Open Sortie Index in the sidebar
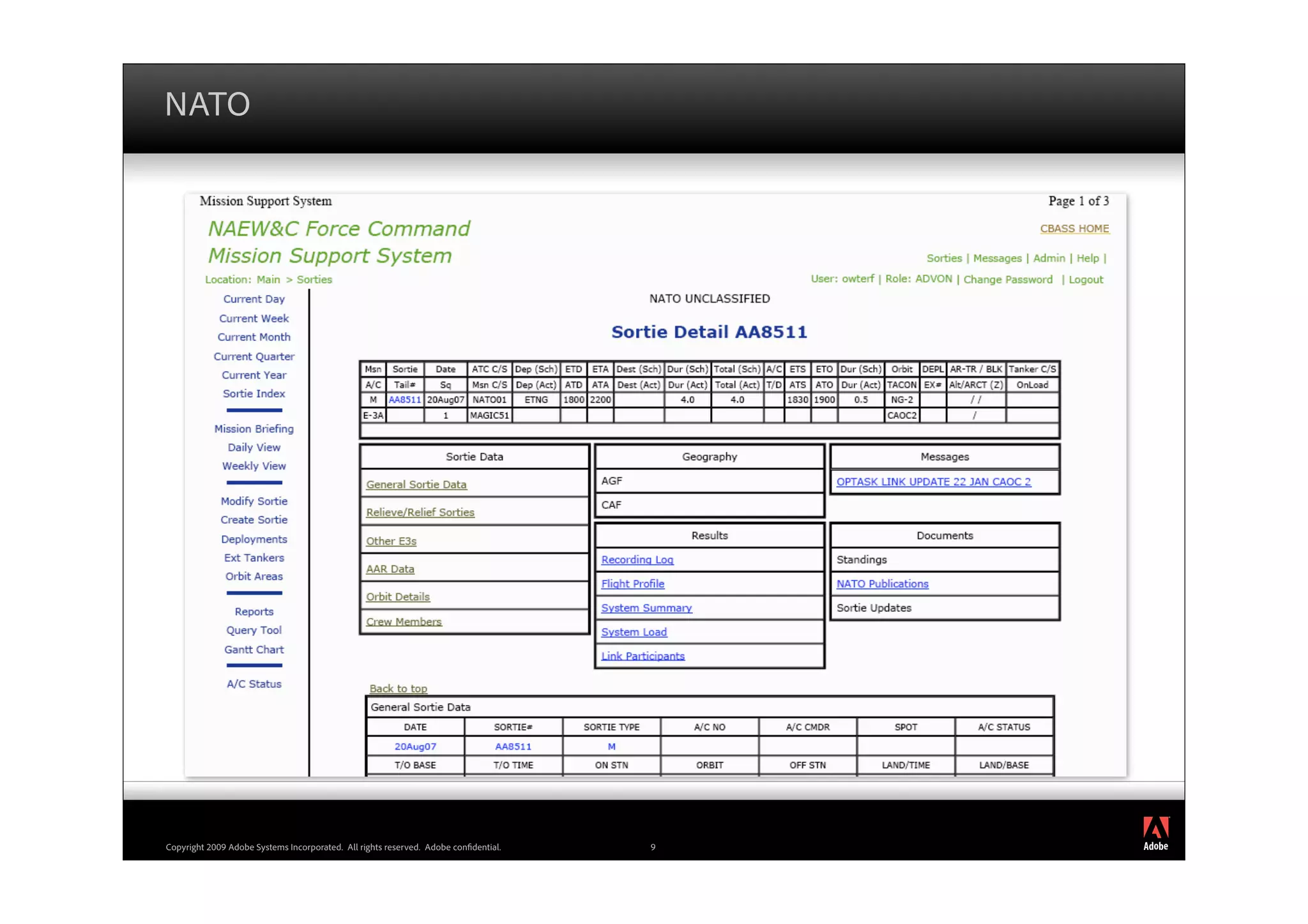The width and height of the screenshot is (1308, 924). click(254, 393)
